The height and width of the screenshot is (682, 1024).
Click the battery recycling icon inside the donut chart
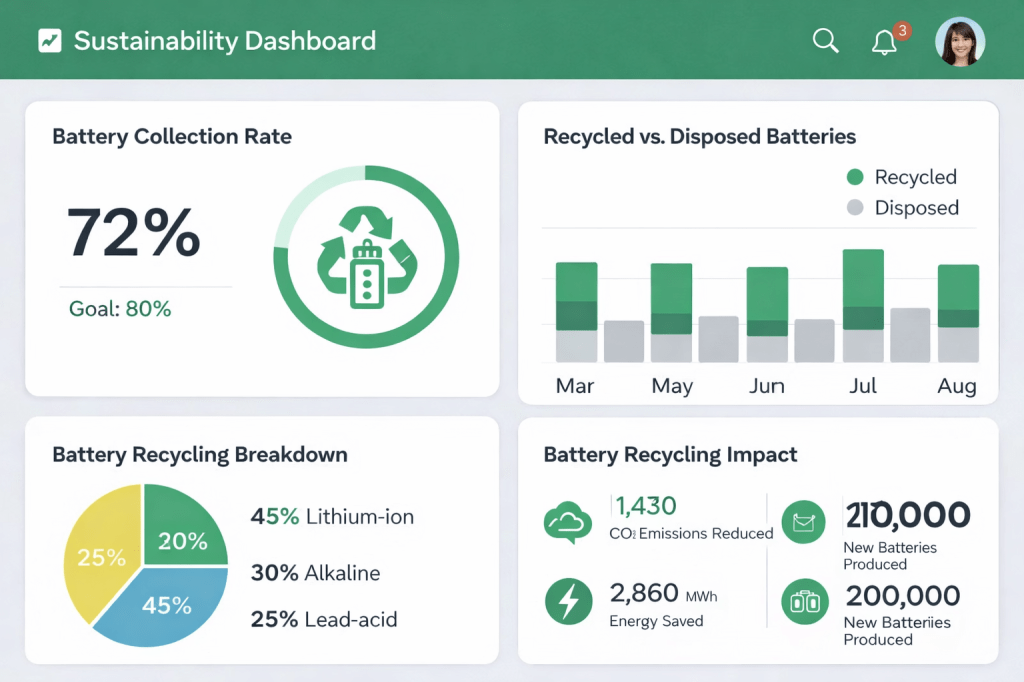(x=366, y=257)
